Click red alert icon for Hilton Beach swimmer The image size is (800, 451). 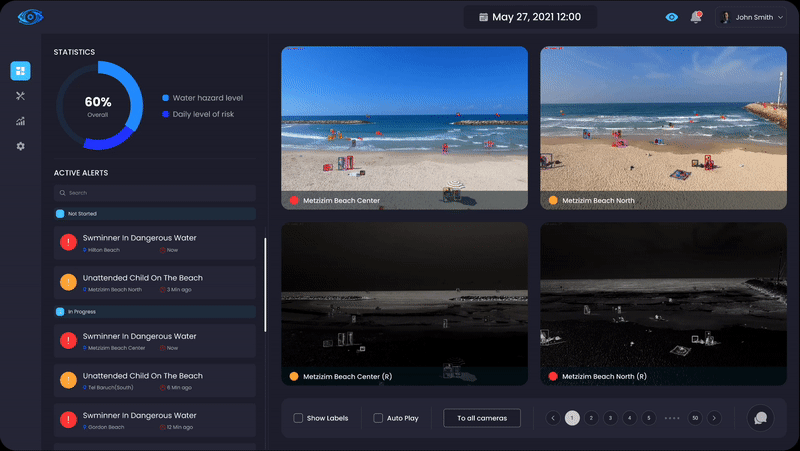click(68, 242)
